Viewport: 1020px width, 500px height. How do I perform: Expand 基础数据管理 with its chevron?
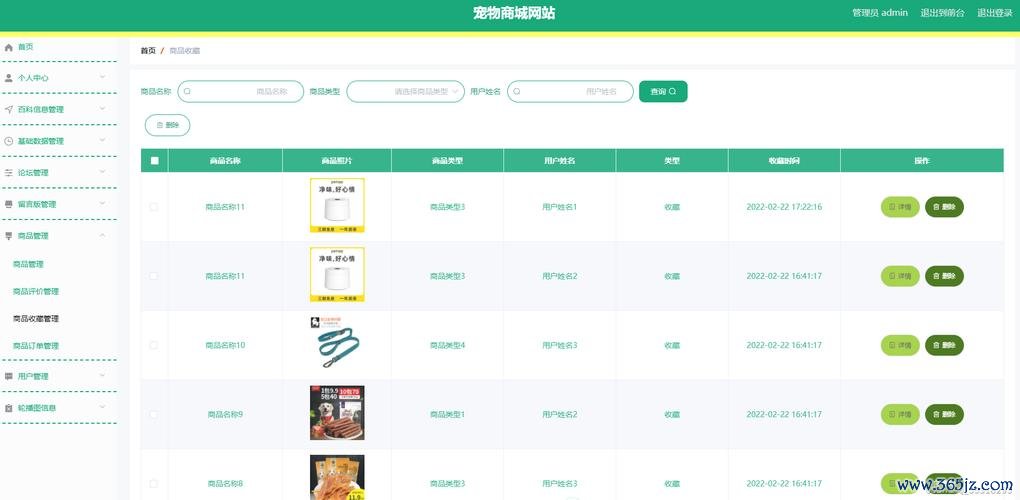click(102, 140)
